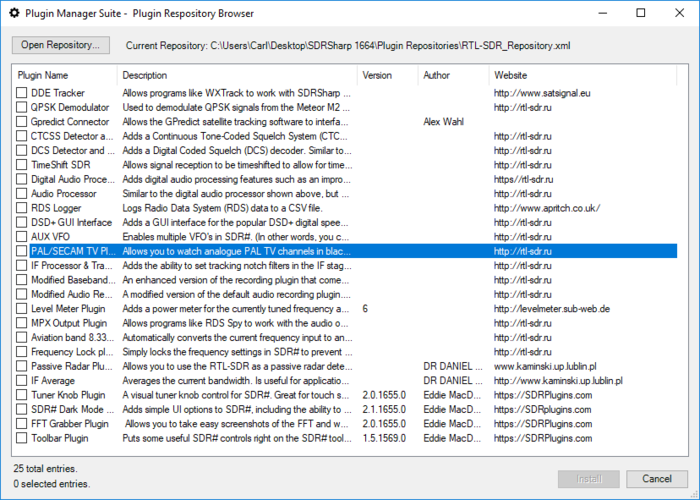Click the Description column header
The width and height of the screenshot is (700, 500).
[x=237, y=75]
